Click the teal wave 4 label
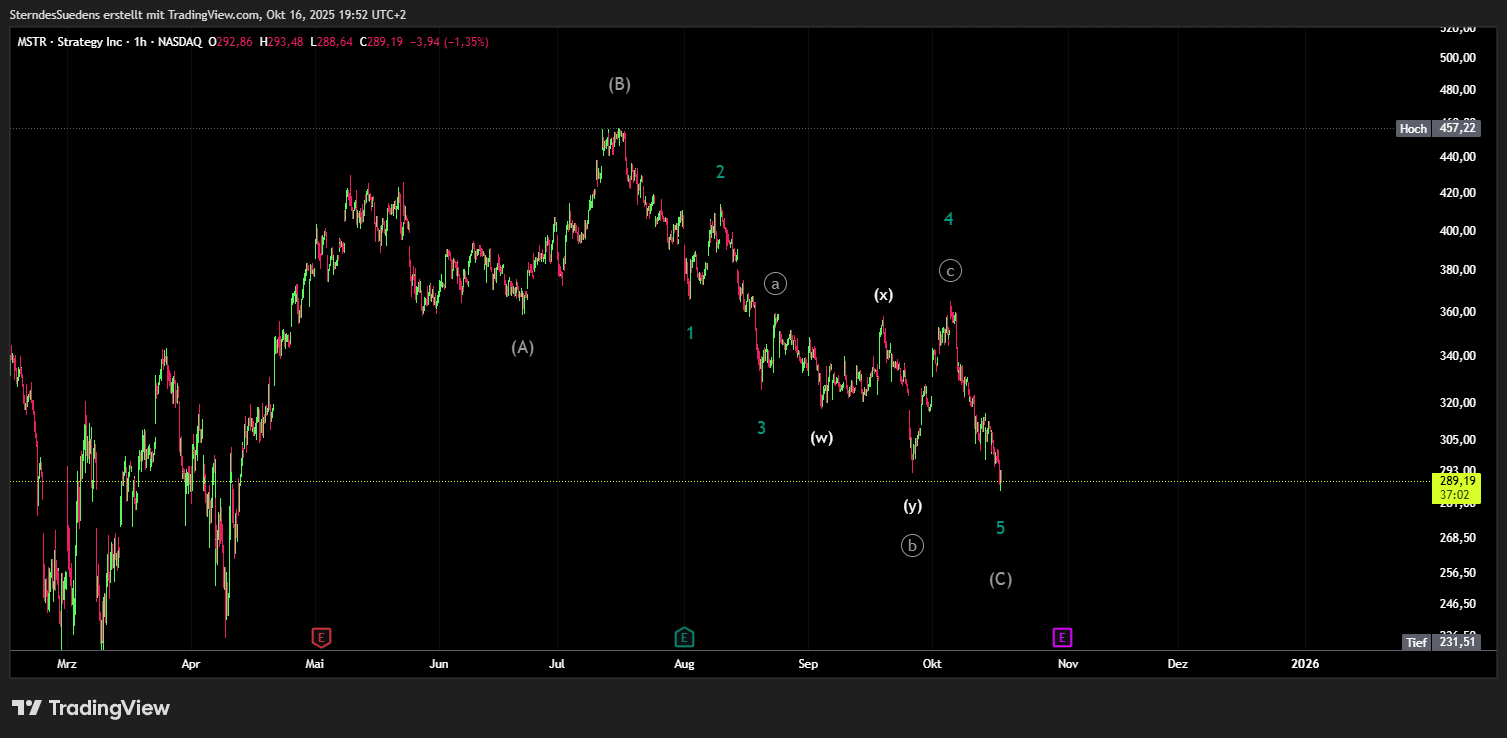The image size is (1507, 738). (948, 219)
